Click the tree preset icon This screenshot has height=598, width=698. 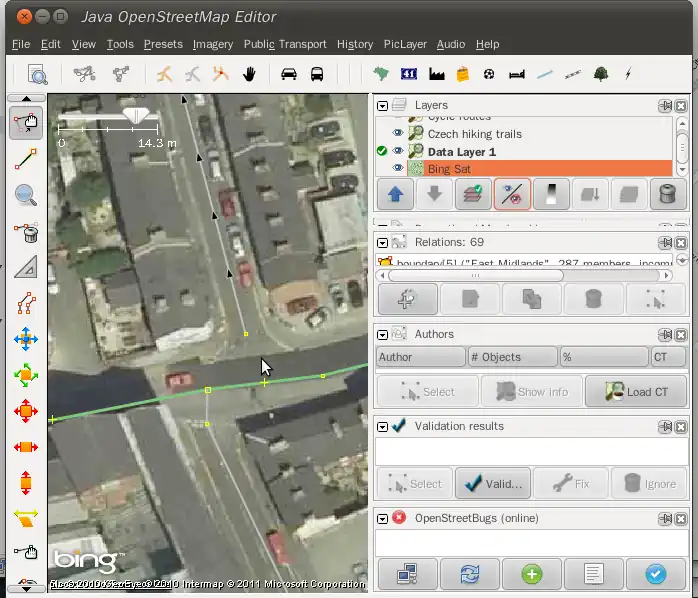click(x=601, y=74)
